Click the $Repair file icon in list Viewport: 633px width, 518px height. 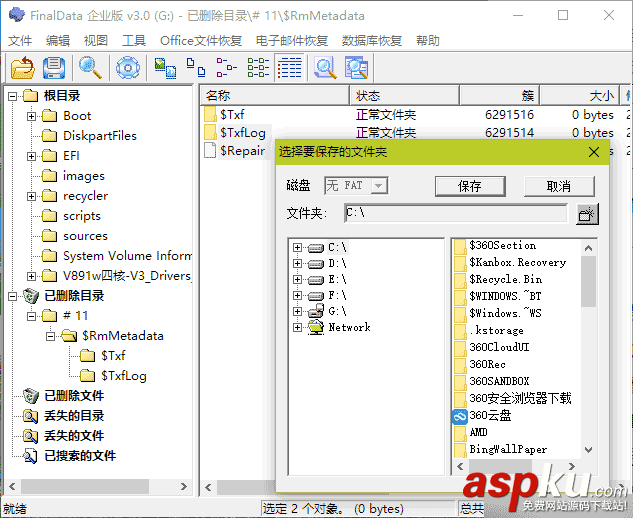210,150
